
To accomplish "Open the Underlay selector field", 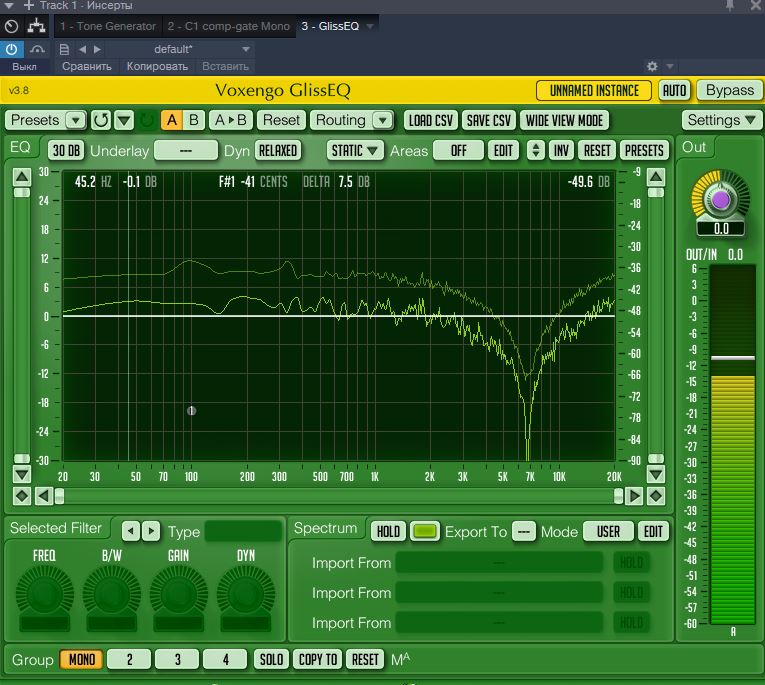I will click(186, 151).
